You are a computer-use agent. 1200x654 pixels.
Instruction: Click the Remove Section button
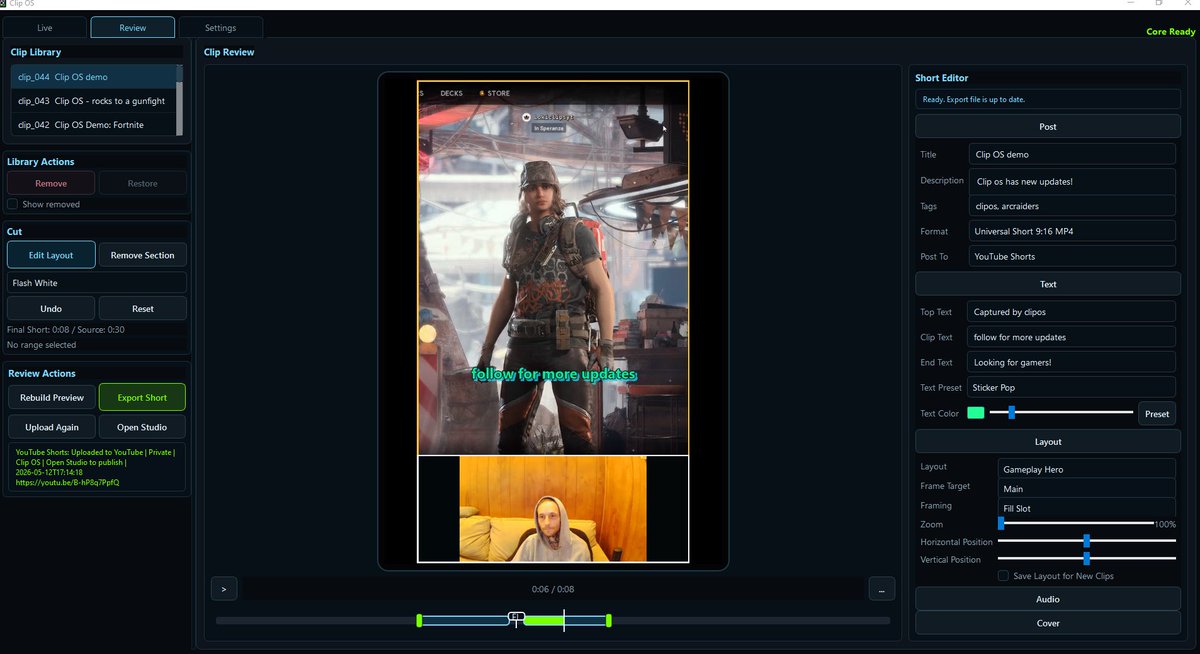pyautogui.click(x=142, y=255)
